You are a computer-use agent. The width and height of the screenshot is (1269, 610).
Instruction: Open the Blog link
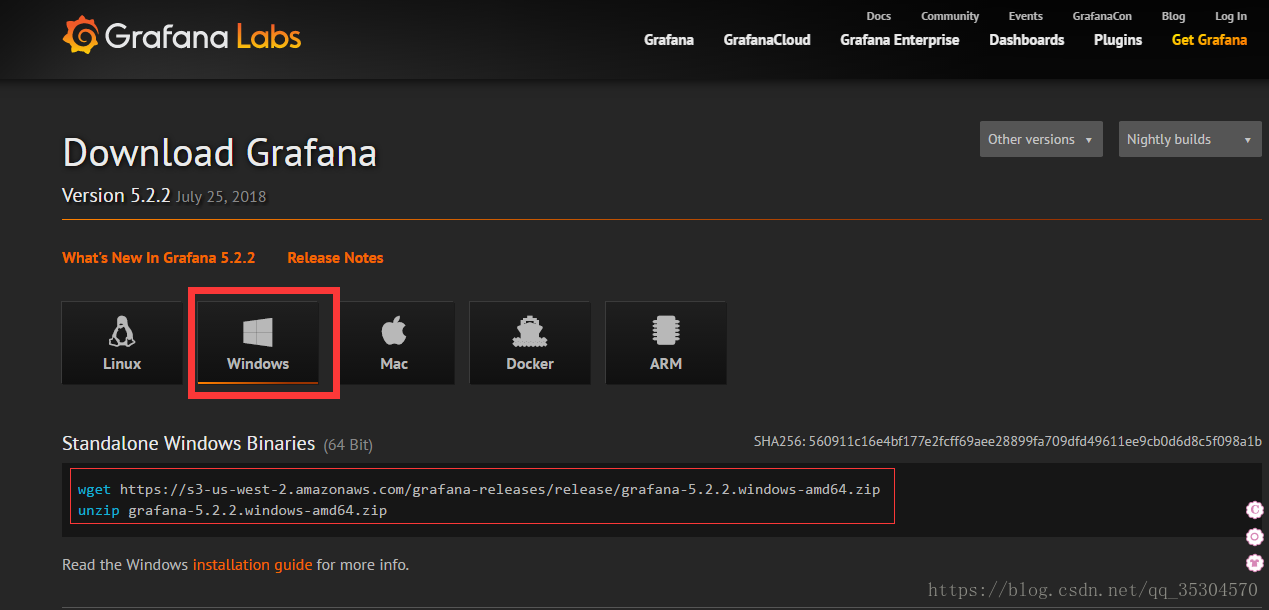pos(1174,16)
